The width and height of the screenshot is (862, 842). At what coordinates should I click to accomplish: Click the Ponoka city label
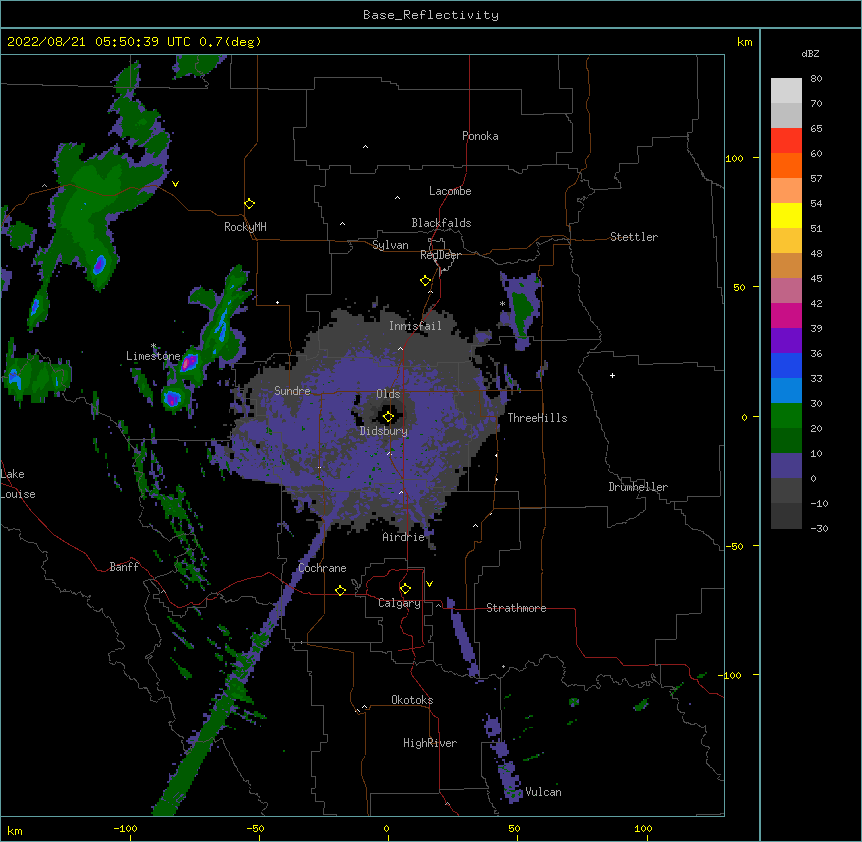[x=480, y=136]
